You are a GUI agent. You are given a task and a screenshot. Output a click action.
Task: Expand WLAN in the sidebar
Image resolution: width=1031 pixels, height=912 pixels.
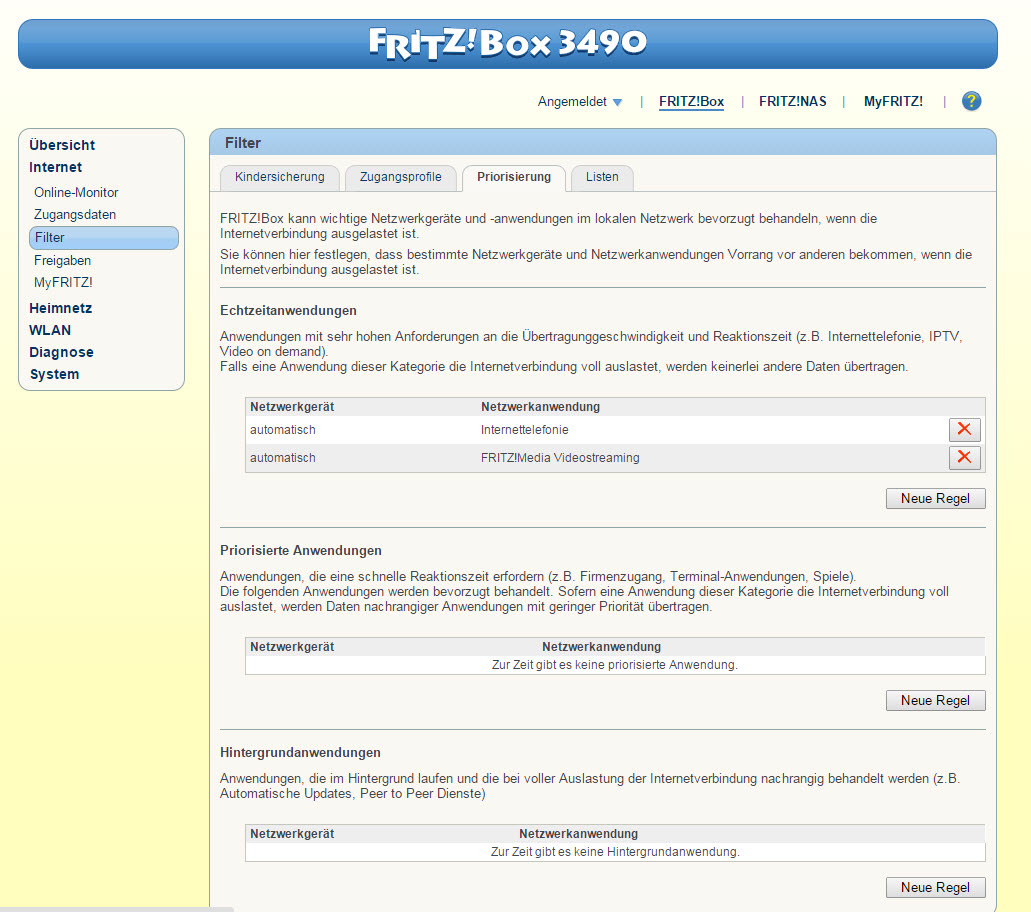50,331
